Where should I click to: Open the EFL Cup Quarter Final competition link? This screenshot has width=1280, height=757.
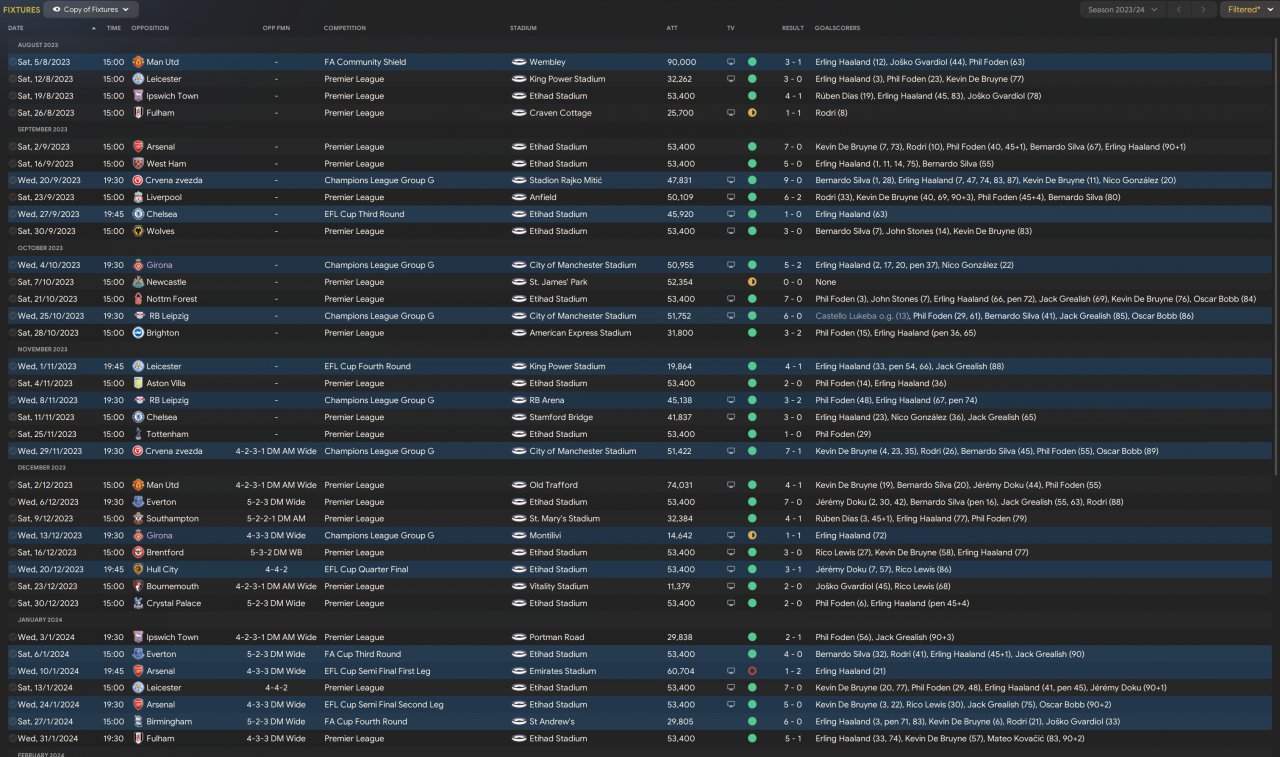(366, 570)
